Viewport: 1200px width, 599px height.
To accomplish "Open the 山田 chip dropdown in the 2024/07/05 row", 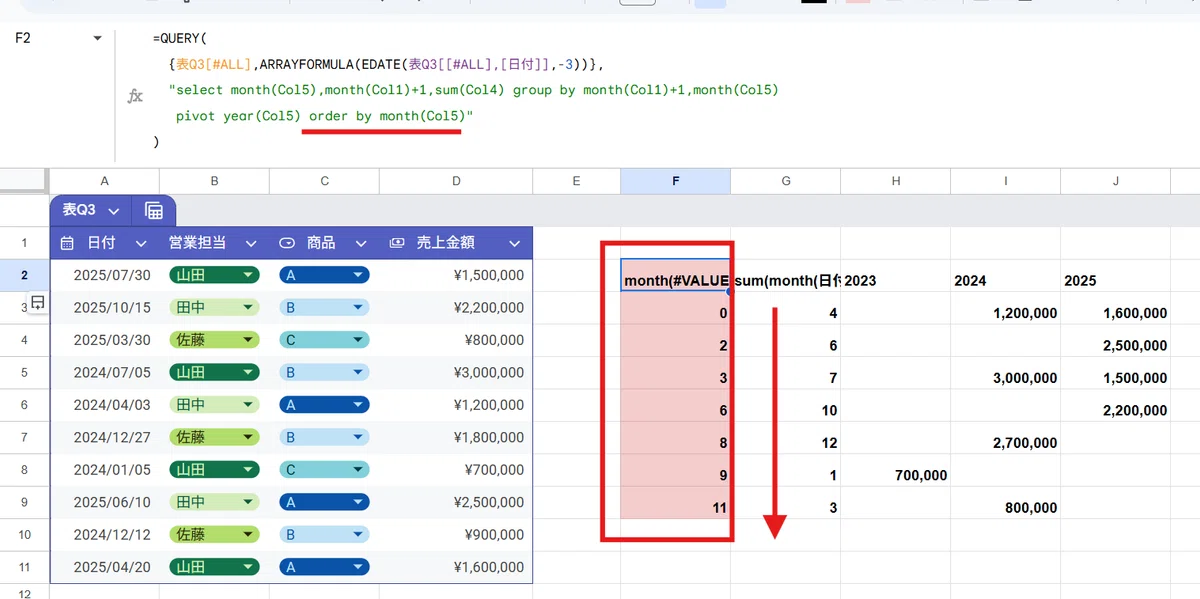I will pyautogui.click(x=246, y=373).
